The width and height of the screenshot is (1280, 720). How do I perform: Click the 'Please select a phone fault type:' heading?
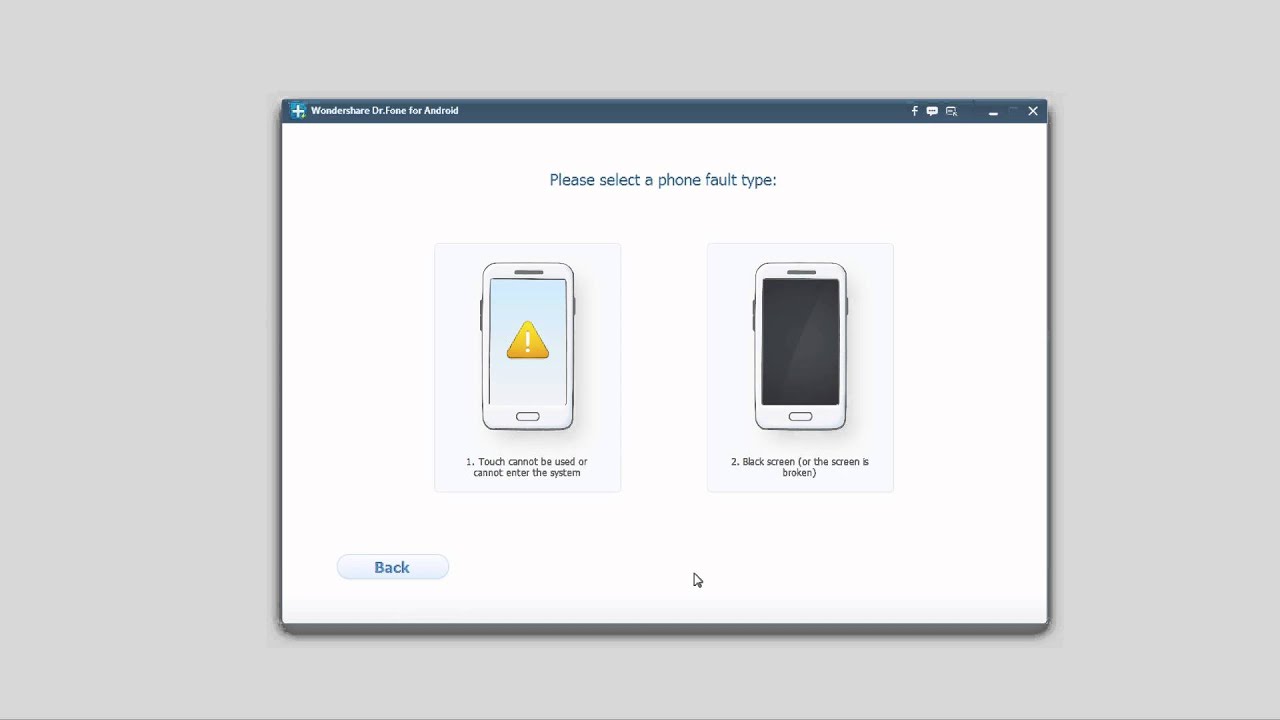pos(663,180)
